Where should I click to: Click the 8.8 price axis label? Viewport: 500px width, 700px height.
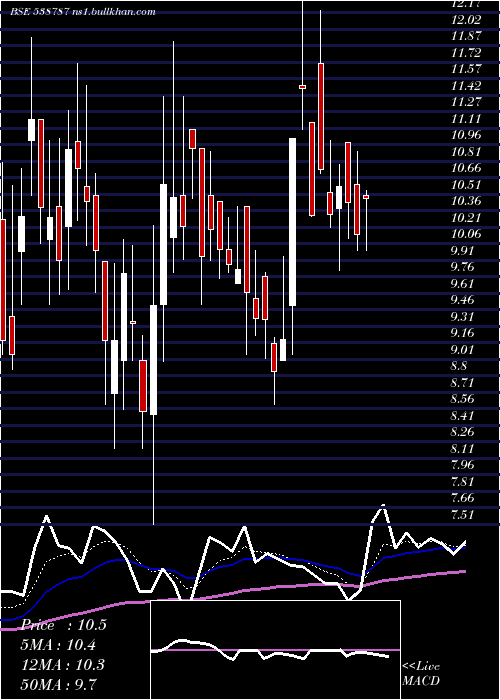[460, 366]
